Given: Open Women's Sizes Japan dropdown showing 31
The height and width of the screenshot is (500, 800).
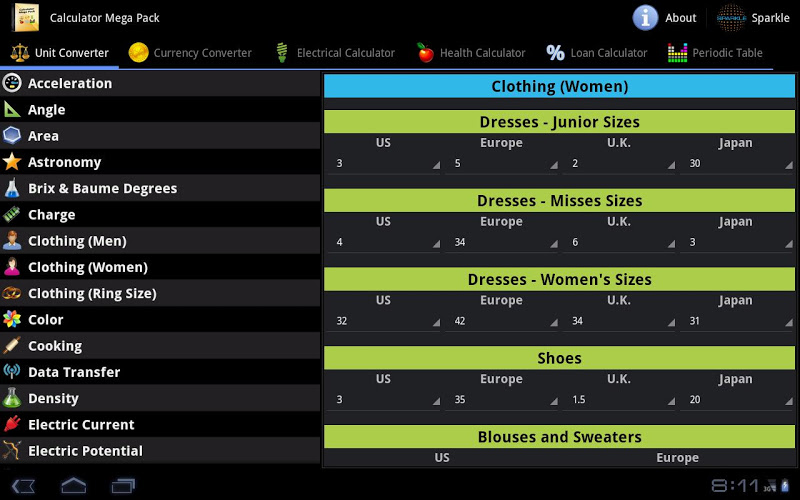Looking at the screenshot, I should click(x=737, y=321).
